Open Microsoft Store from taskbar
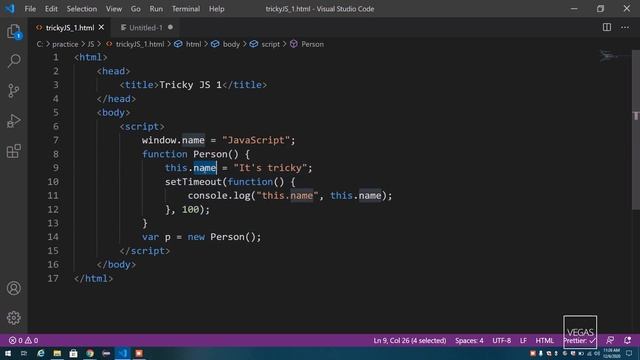Screen dimensions: 640x360 point(73,353)
